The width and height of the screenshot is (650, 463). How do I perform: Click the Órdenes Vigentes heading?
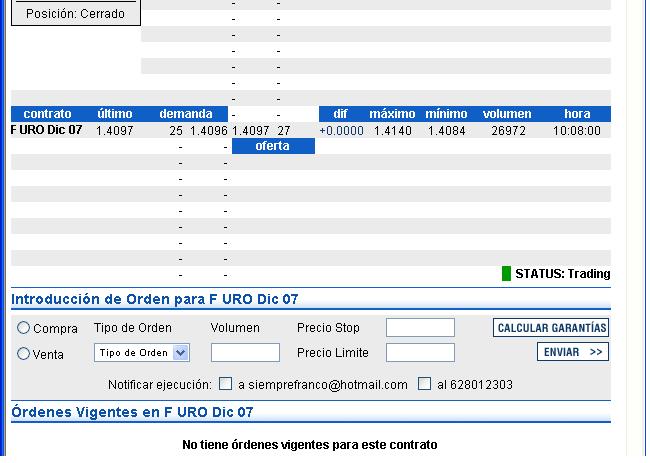pos(132,412)
